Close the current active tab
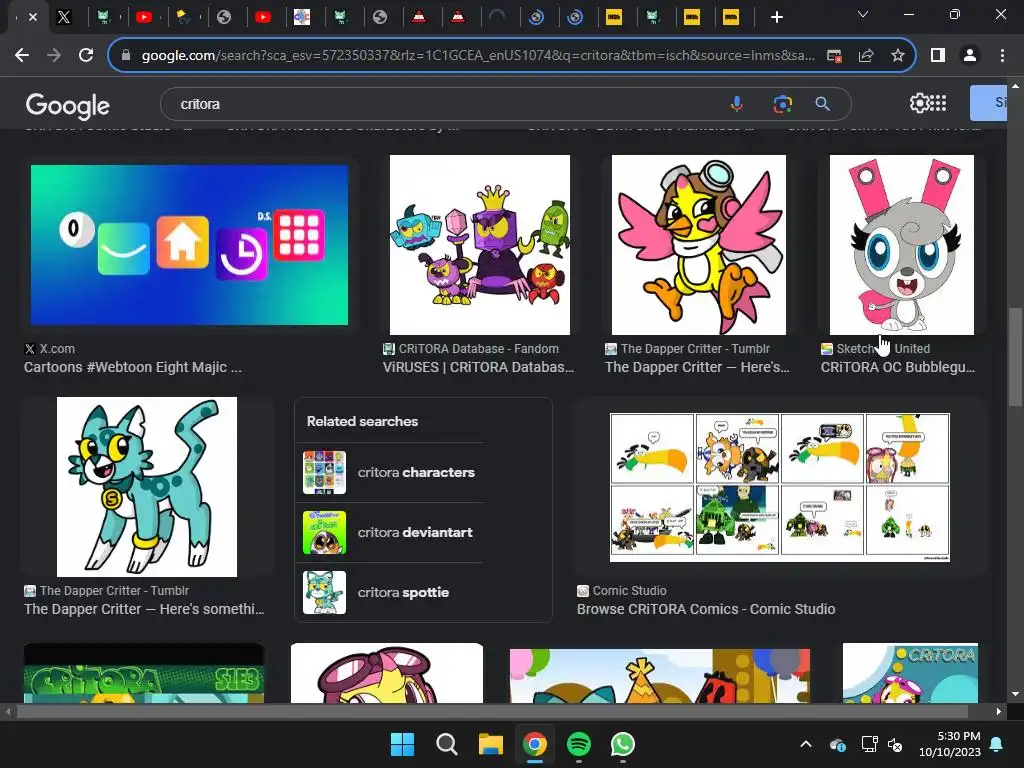 coord(33,17)
